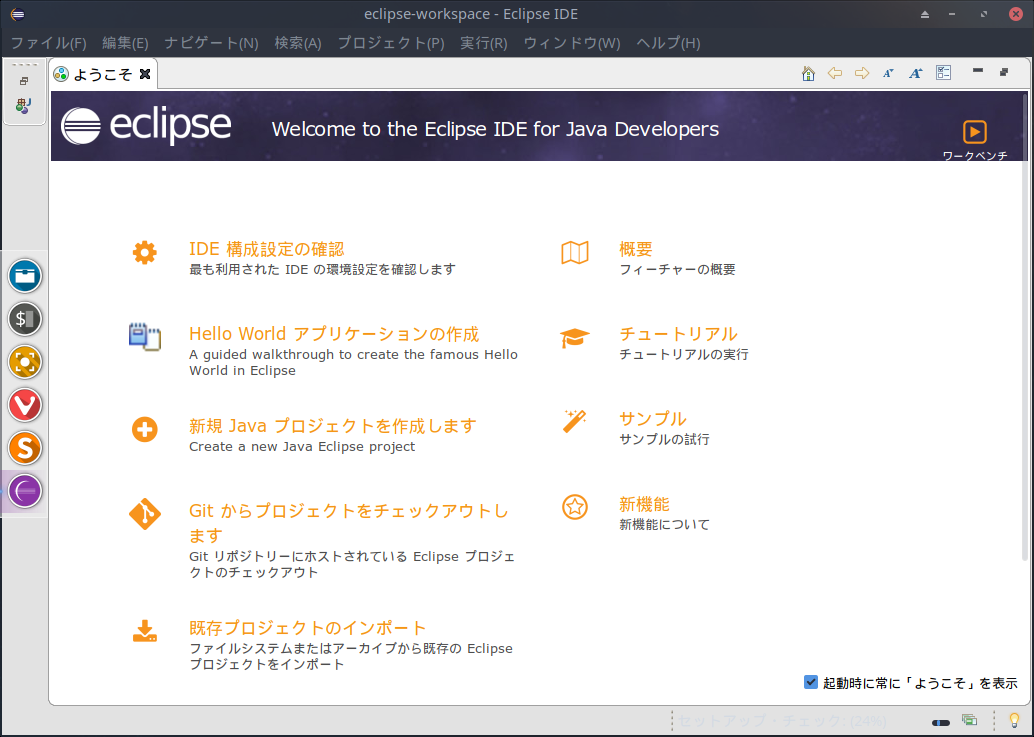1034x737 pixels.
Task: Open the 概要 overview link
Action: click(x=636, y=249)
